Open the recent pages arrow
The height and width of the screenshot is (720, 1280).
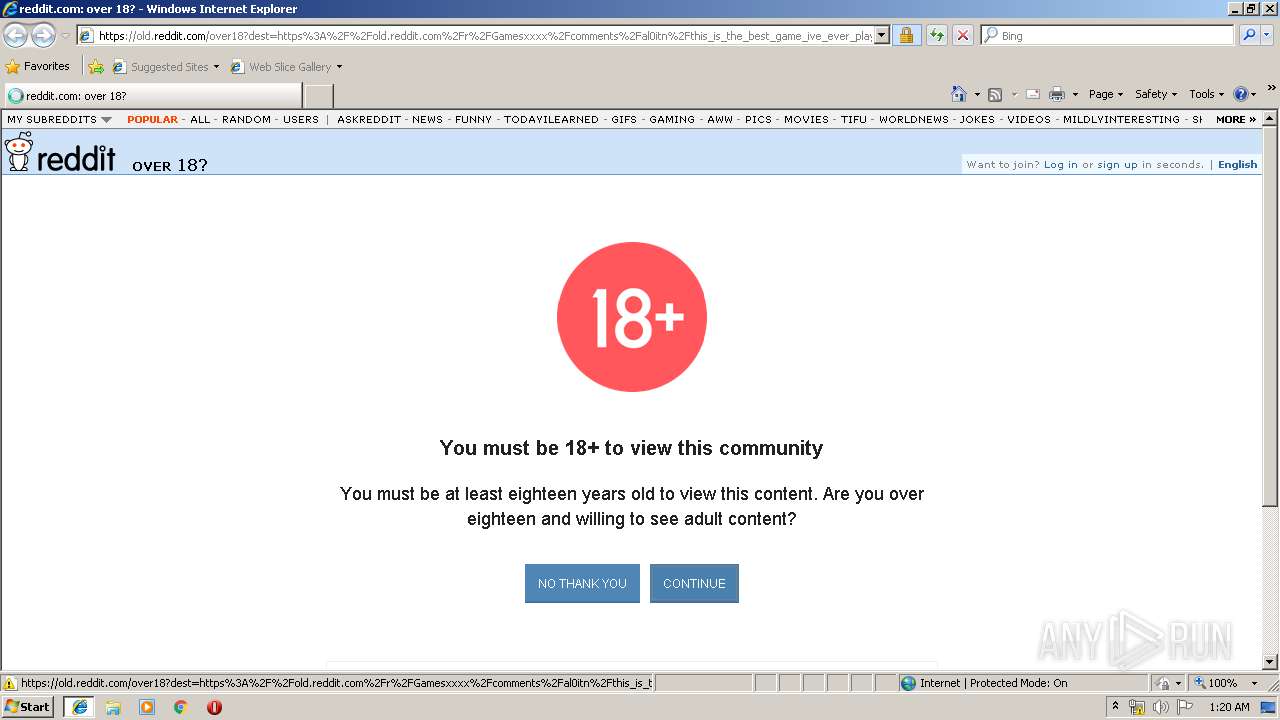coord(65,36)
